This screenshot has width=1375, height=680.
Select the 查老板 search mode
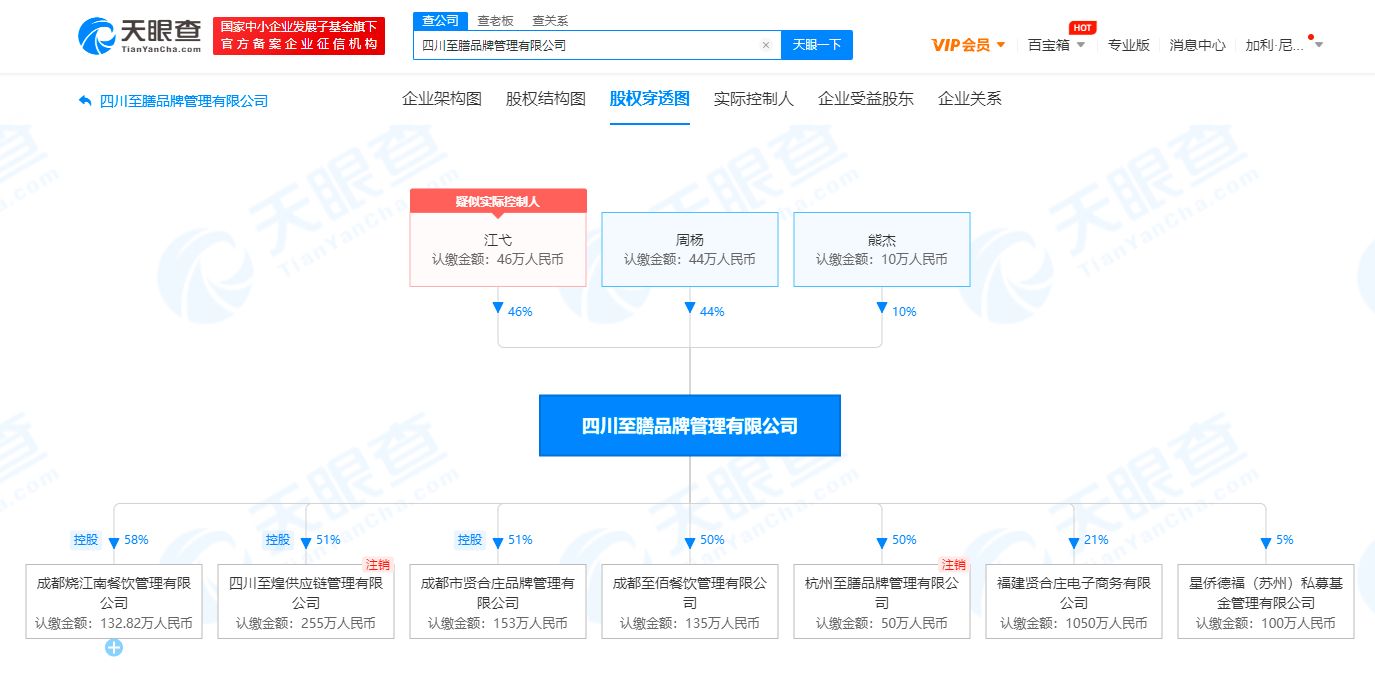click(x=495, y=20)
